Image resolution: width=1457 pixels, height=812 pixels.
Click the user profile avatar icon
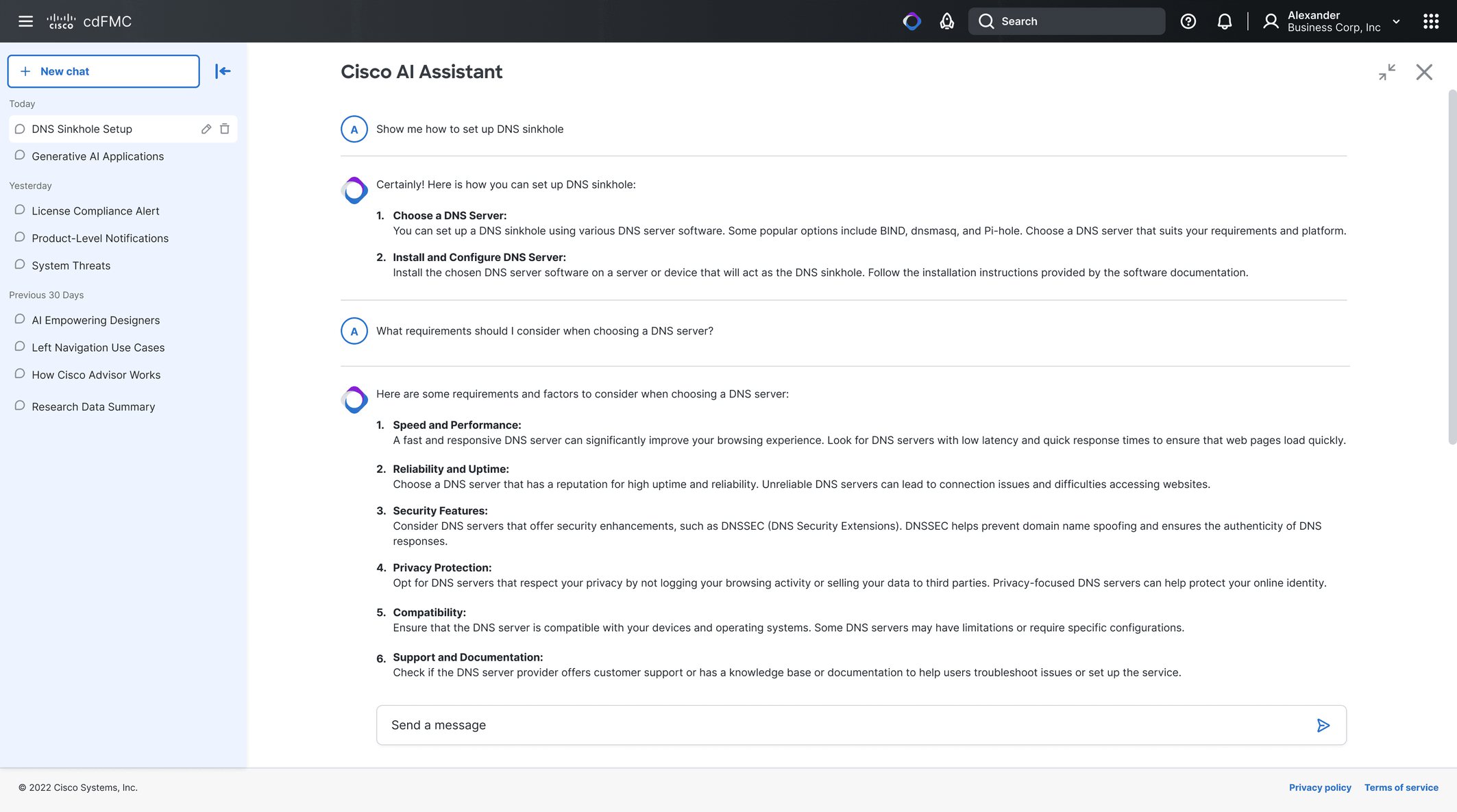[x=1271, y=21]
